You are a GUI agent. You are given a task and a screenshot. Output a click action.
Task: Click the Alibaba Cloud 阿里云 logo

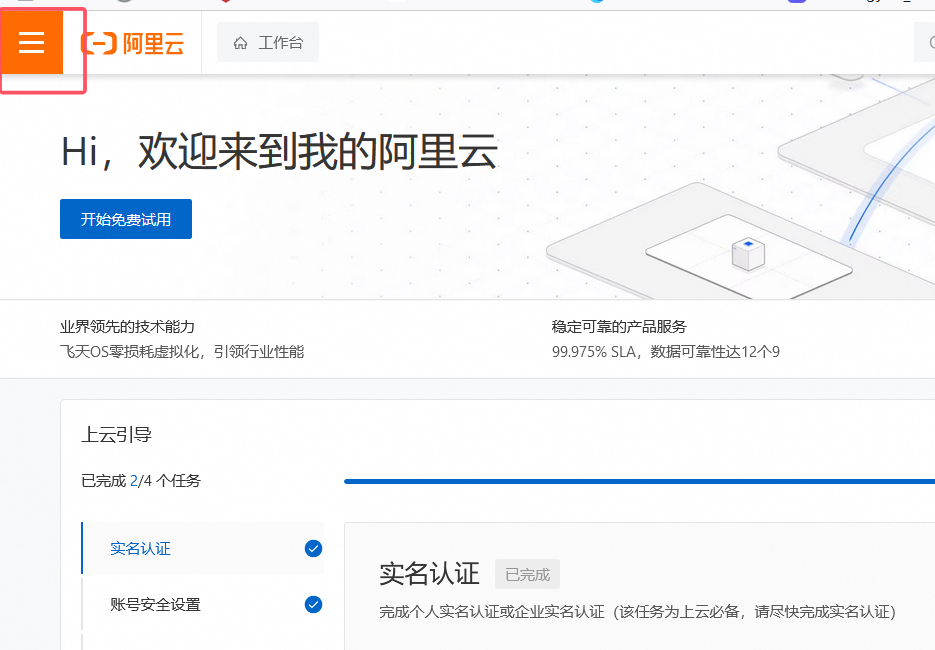(132, 44)
